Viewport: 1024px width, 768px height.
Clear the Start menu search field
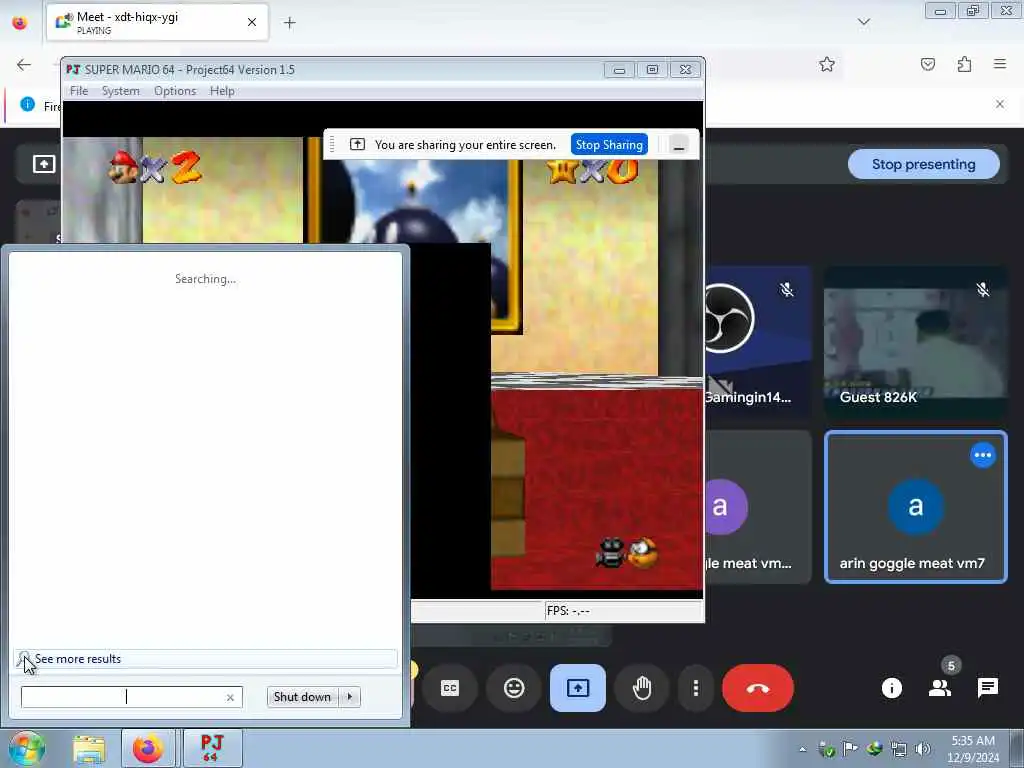pyautogui.click(x=230, y=697)
